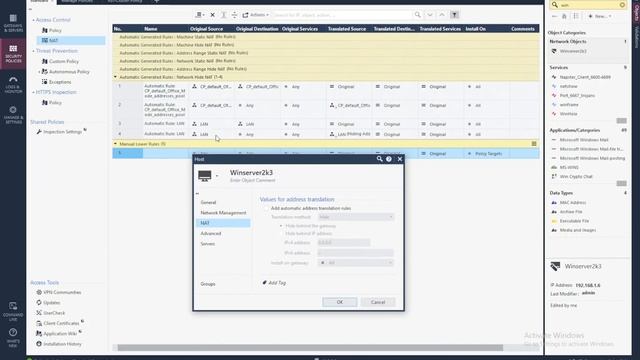This screenshot has height=360, width=640.
Task: Jump to previous search result arrow
Action: click(442, 15)
